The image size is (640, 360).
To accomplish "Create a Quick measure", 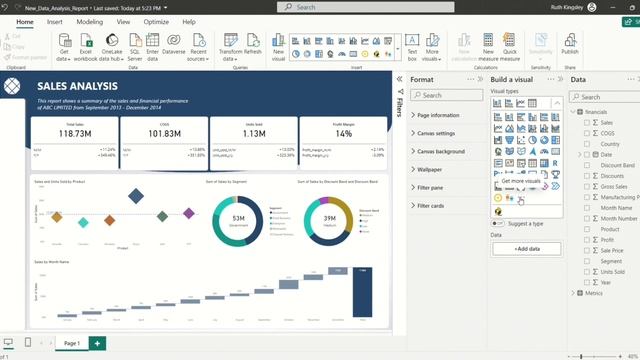I will click(510, 47).
